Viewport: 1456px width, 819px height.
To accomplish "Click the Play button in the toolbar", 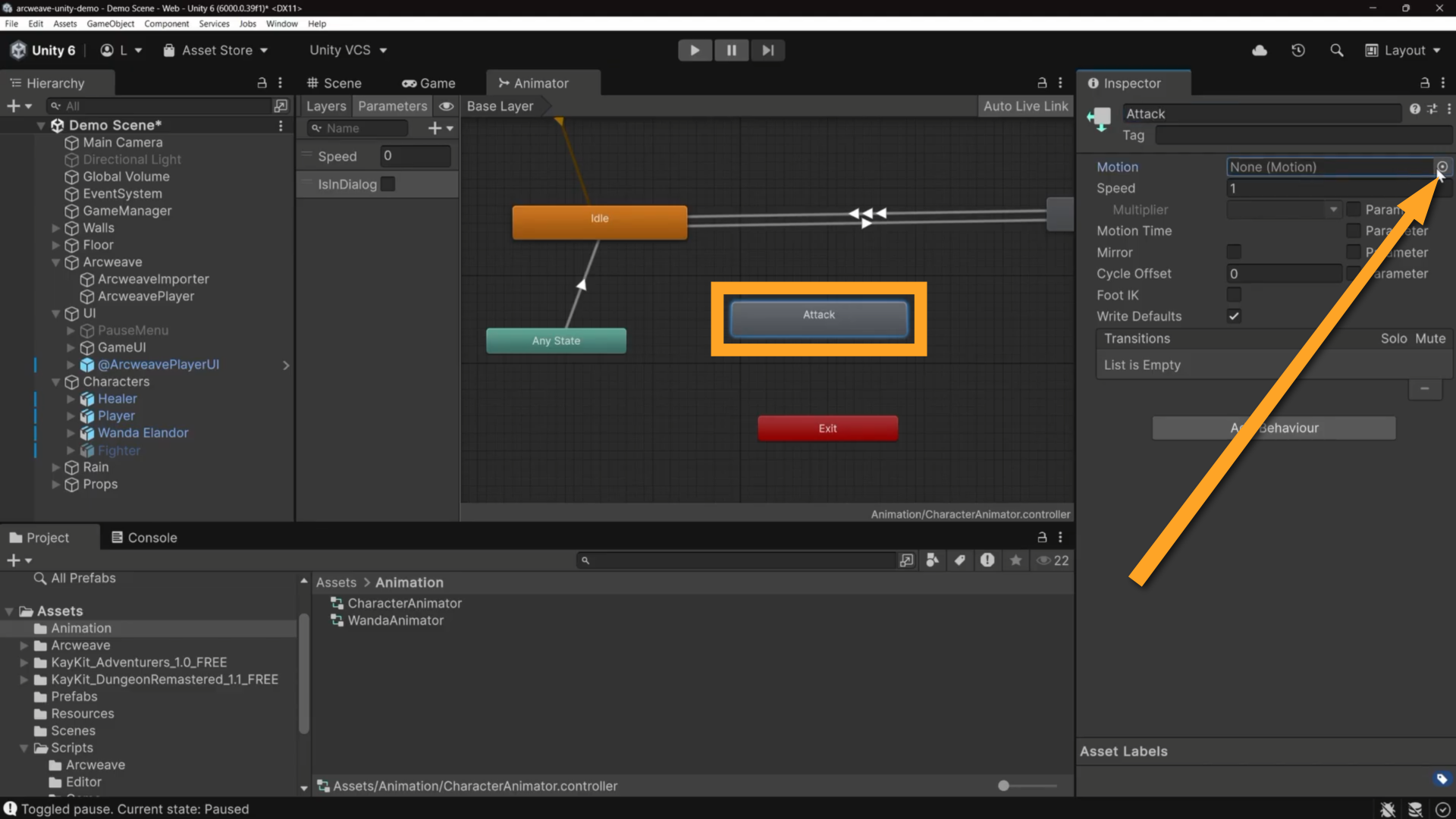I will pos(695,50).
